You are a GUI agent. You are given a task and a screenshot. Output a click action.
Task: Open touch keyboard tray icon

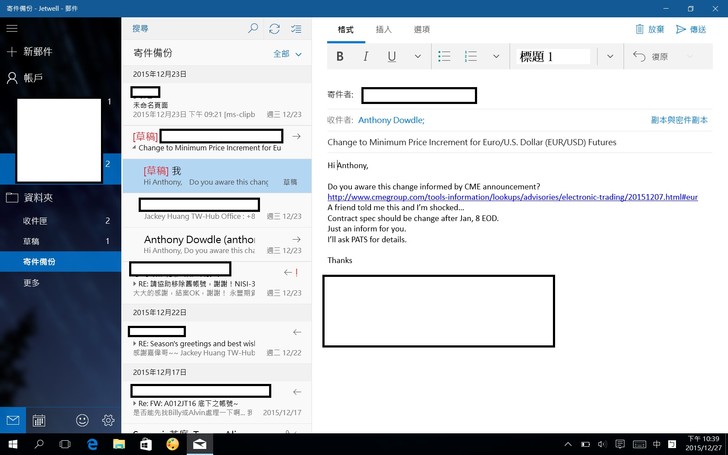tap(639, 445)
